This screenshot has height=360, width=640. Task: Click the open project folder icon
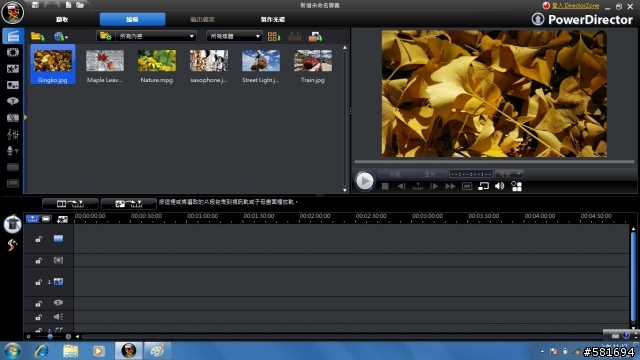(x=80, y=5)
